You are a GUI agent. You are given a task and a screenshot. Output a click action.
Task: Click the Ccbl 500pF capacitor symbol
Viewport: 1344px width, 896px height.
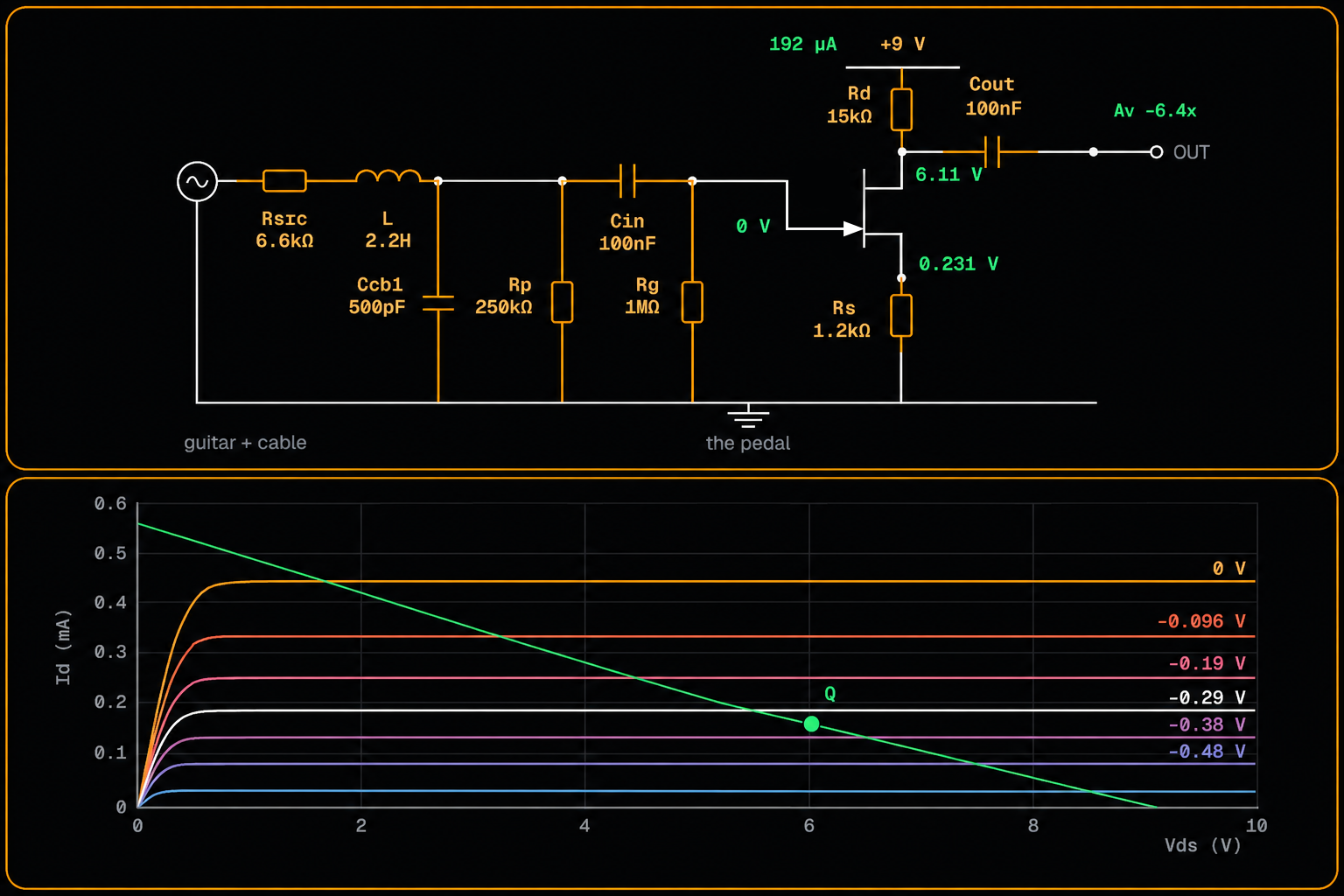tap(437, 304)
